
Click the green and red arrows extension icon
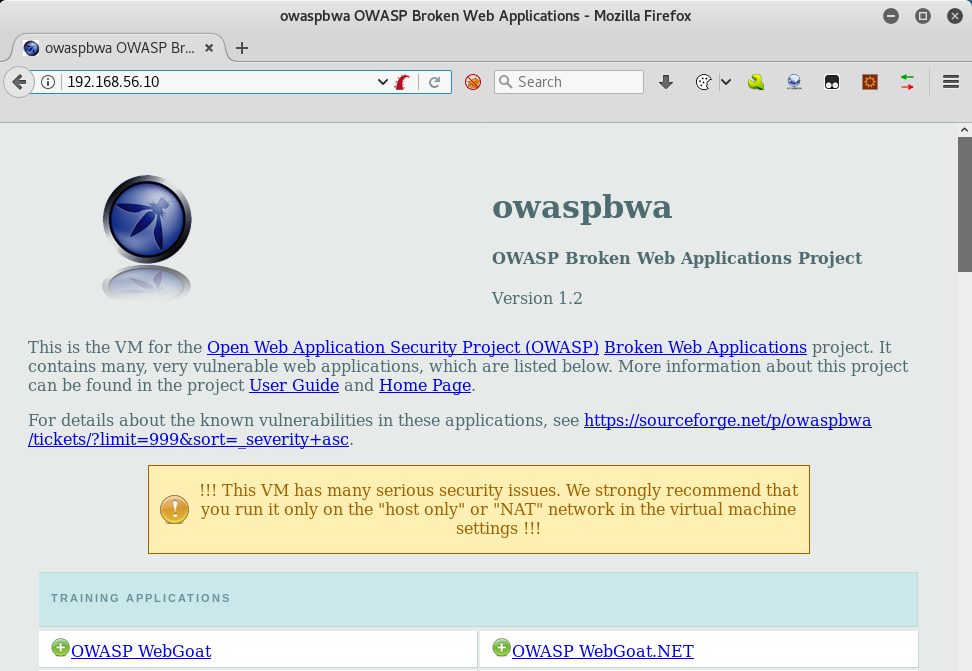pyautogui.click(x=908, y=82)
